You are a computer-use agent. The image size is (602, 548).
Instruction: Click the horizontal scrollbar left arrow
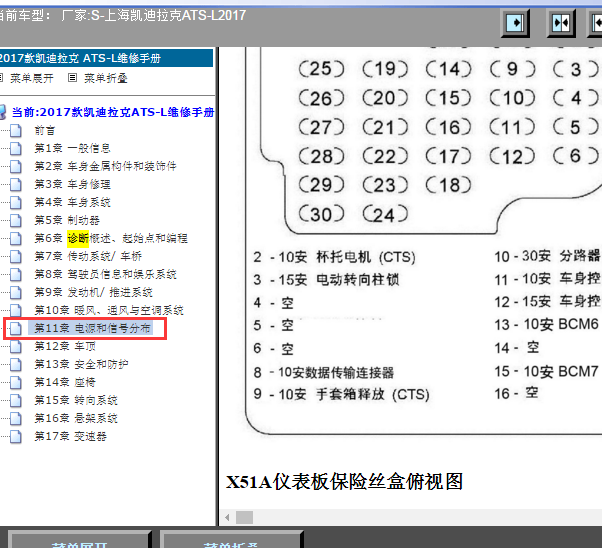click(227, 518)
